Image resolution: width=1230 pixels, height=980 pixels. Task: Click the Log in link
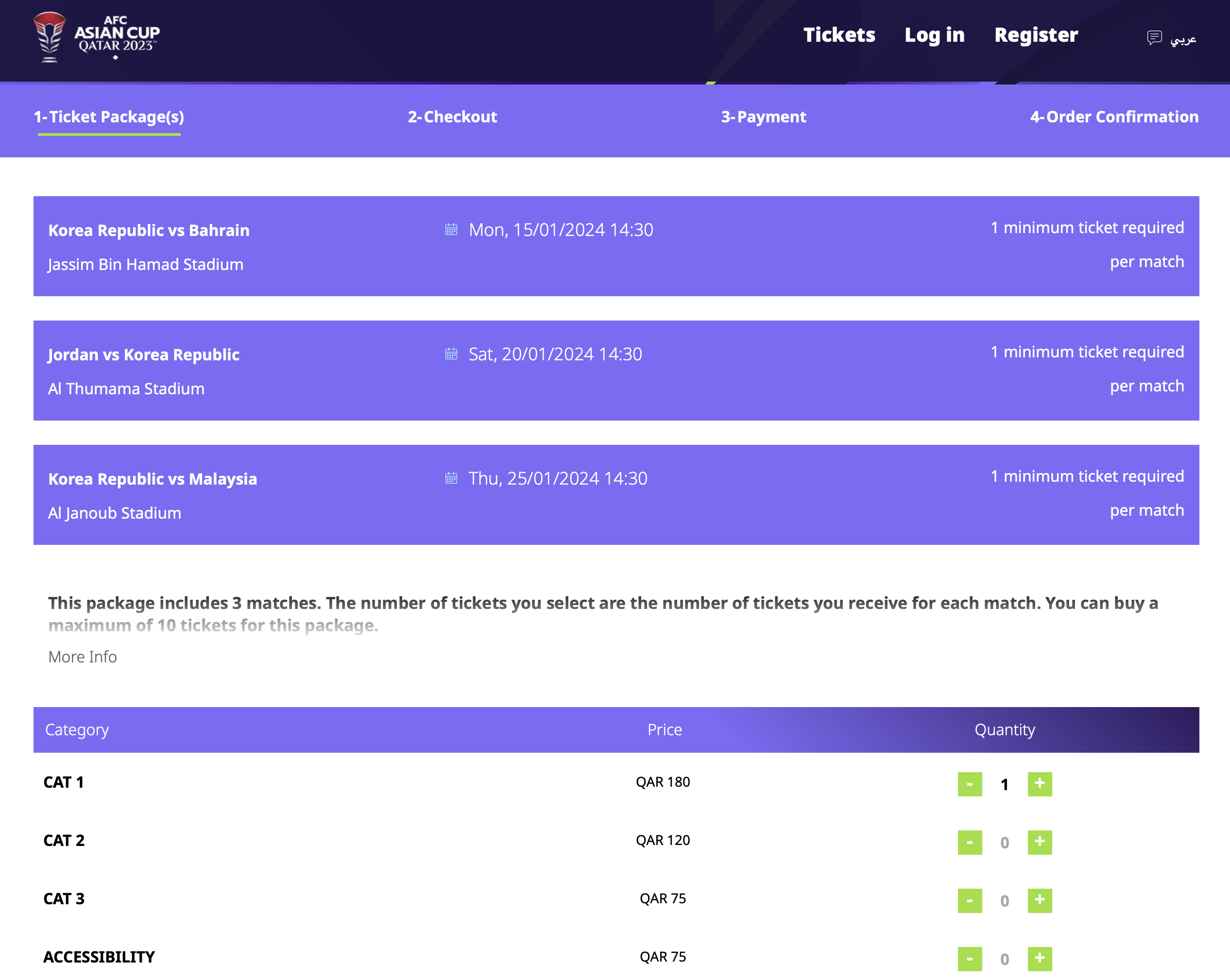[x=934, y=35]
